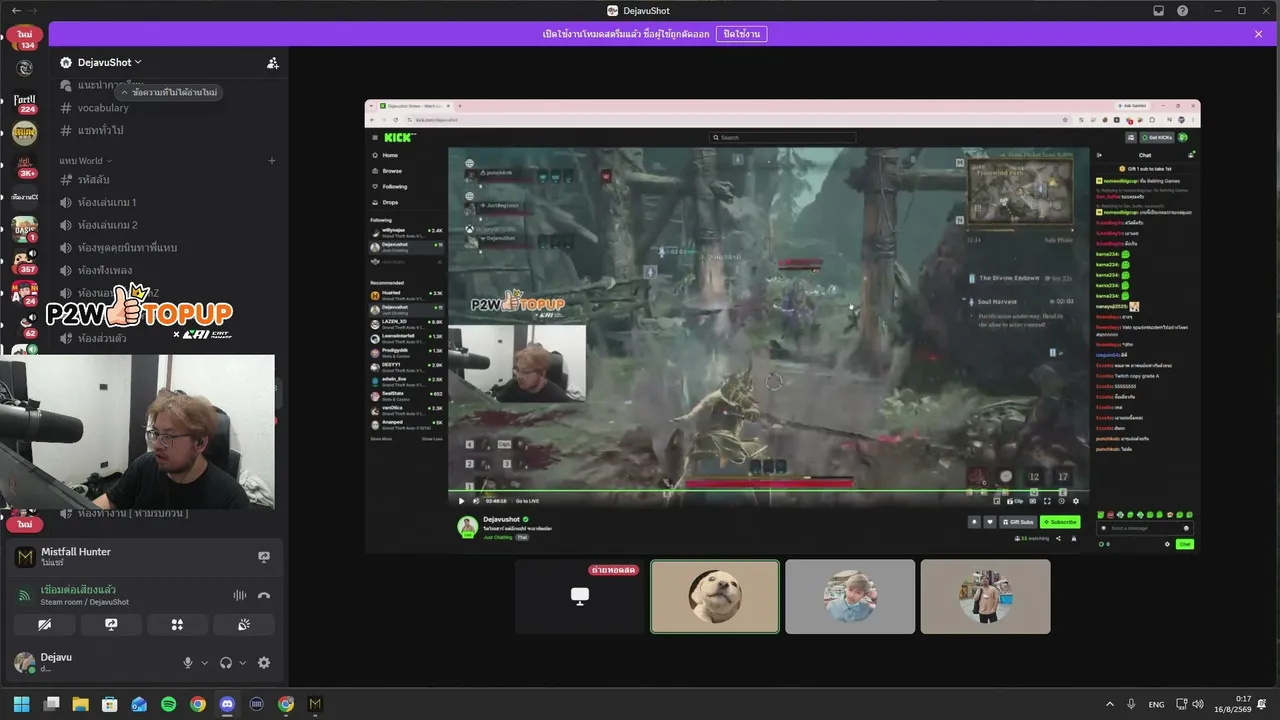This screenshot has height=720, width=1280.
Task: Open Dejavu user profile avatar
Action: click(x=23, y=663)
